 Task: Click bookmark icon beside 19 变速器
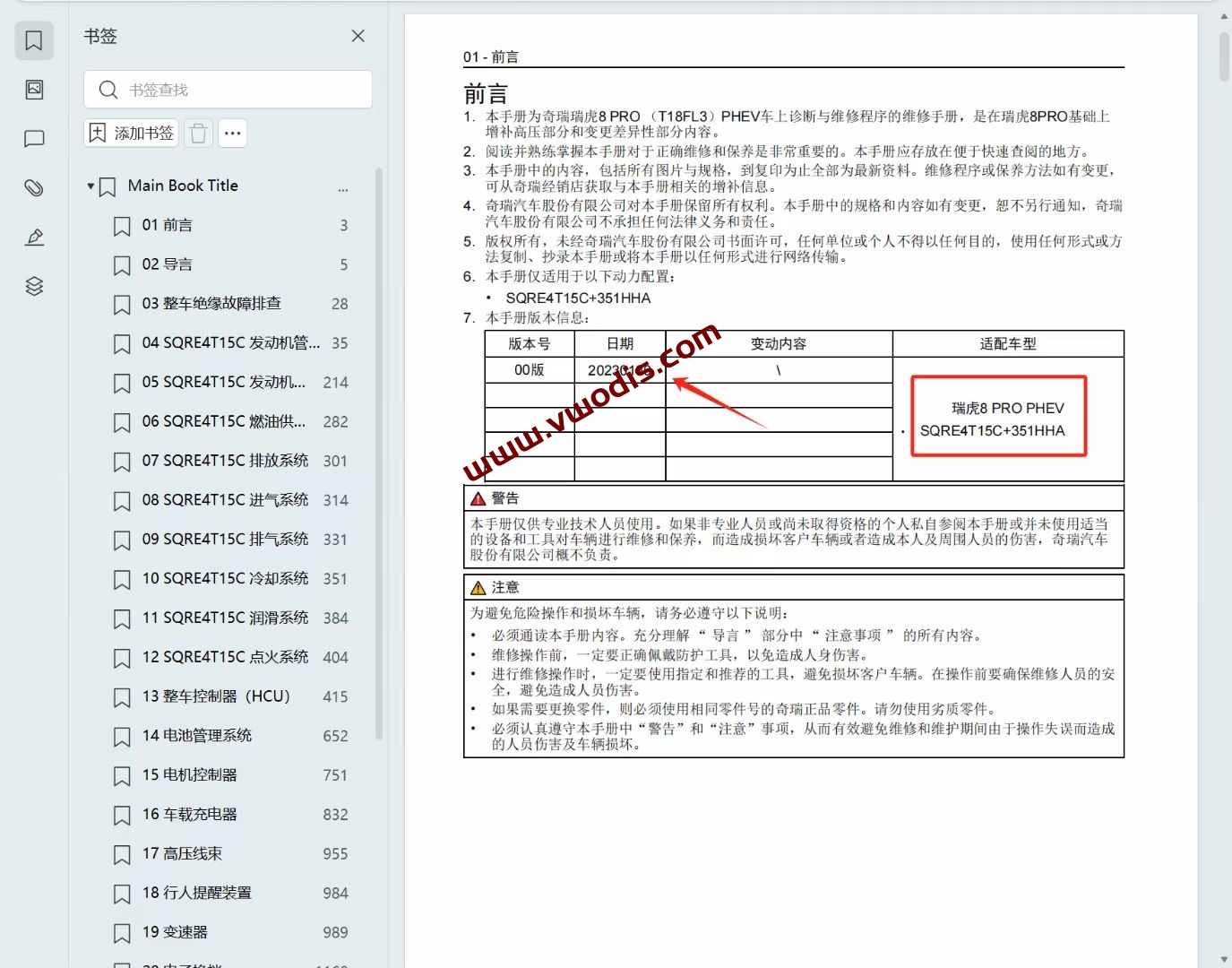coord(122,934)
